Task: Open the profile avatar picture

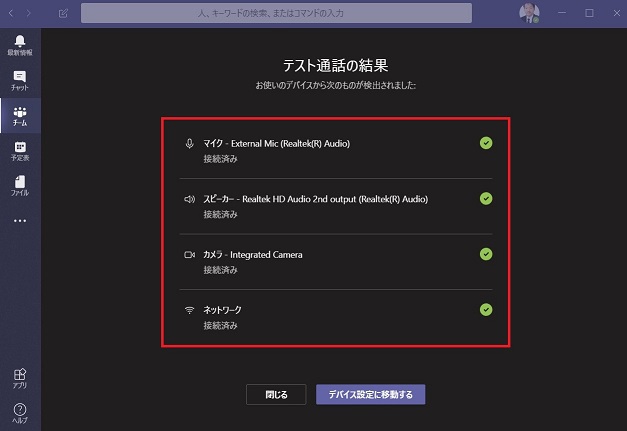Action: 529,13
